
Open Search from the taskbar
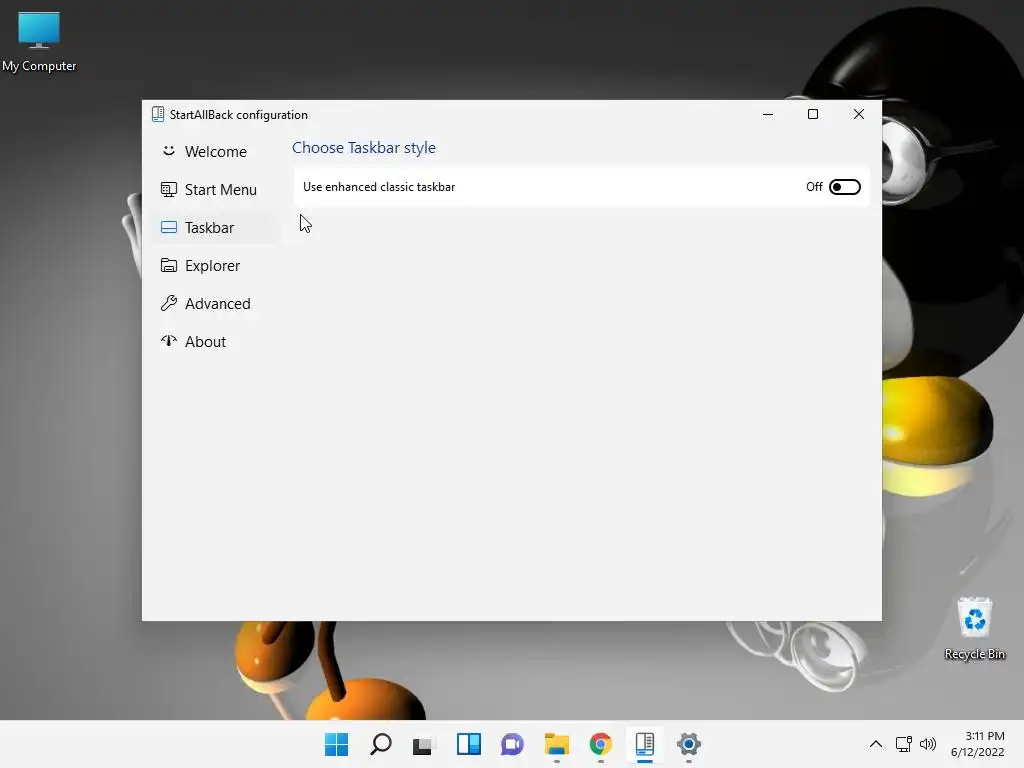(381, 744)
